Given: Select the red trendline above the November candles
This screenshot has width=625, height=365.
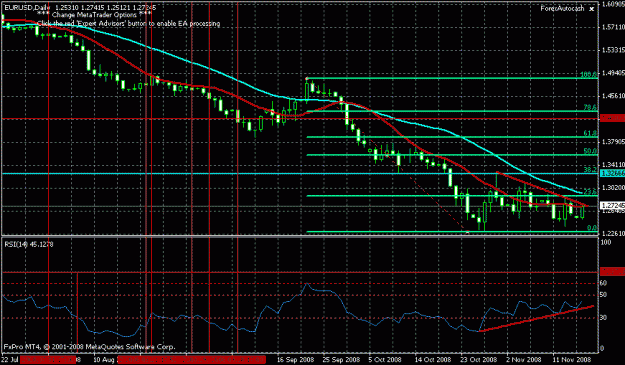Looking at the screenshot, I should click(x=542, y=189).
